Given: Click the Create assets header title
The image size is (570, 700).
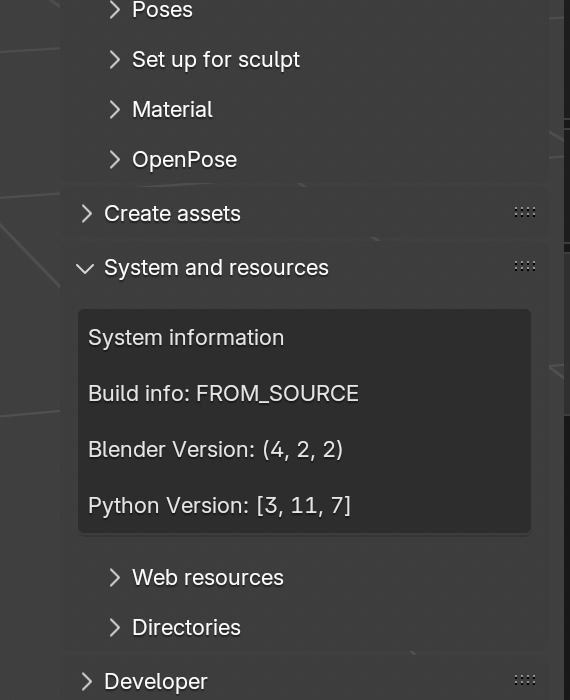Looking at the screenshot, I should [172, 213].
